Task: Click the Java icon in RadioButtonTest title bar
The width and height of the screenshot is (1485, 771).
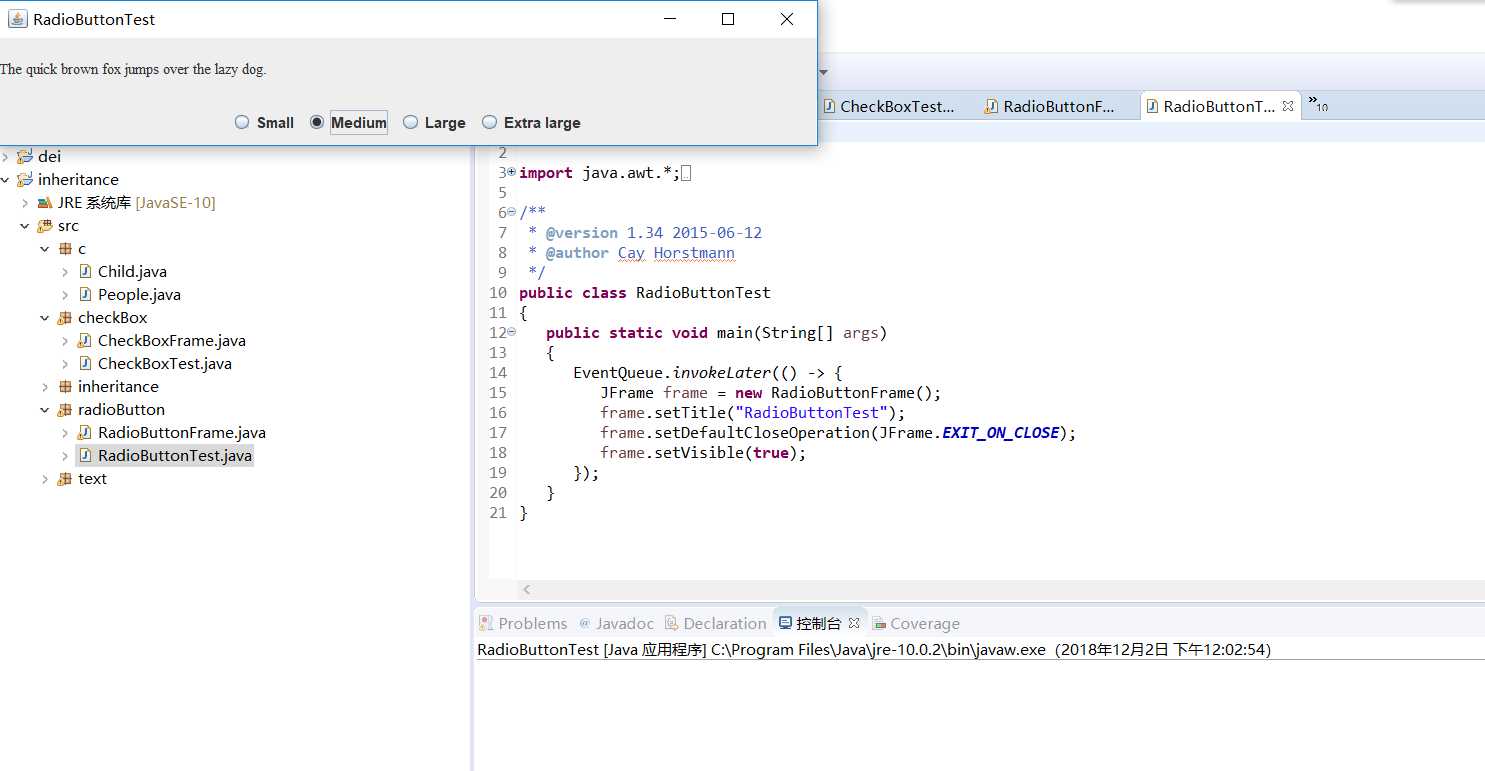Action: tap(17, 19)
